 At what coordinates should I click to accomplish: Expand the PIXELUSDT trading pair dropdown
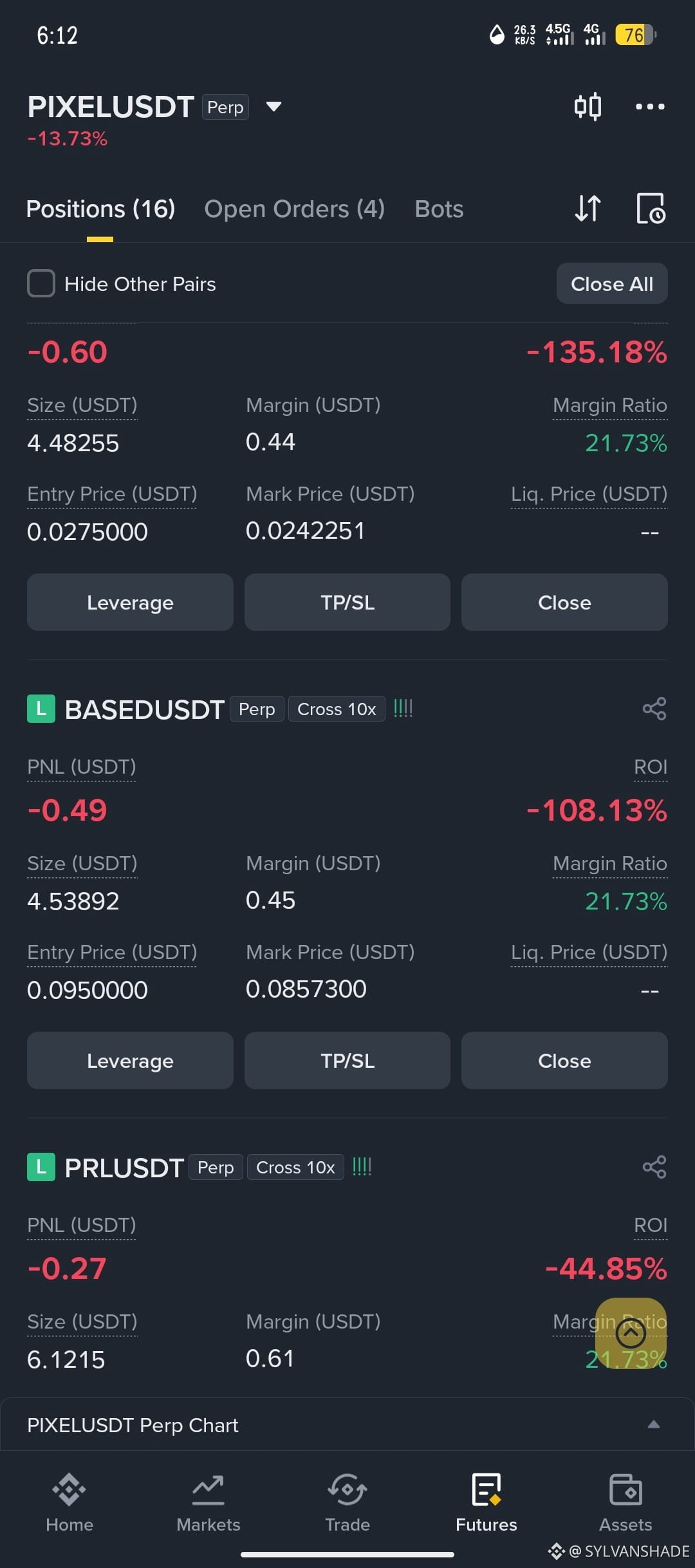tap(273, 107)
